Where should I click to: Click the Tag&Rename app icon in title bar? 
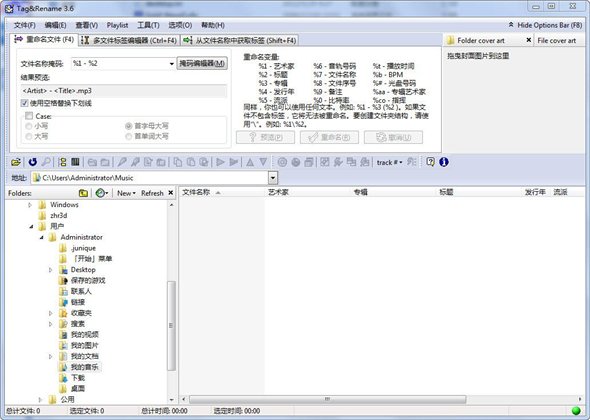point(9,8)
